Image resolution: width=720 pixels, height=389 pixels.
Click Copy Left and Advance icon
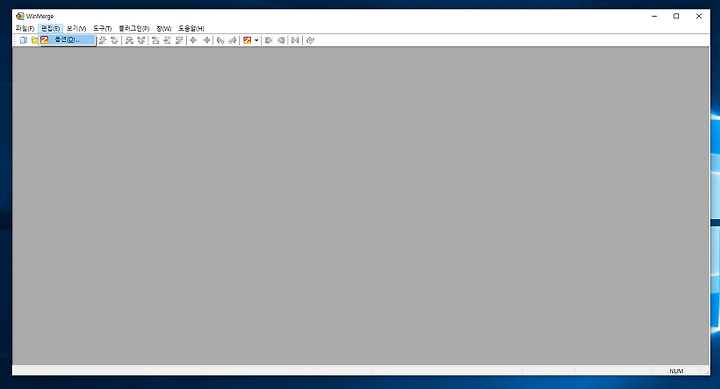point(232,40)
